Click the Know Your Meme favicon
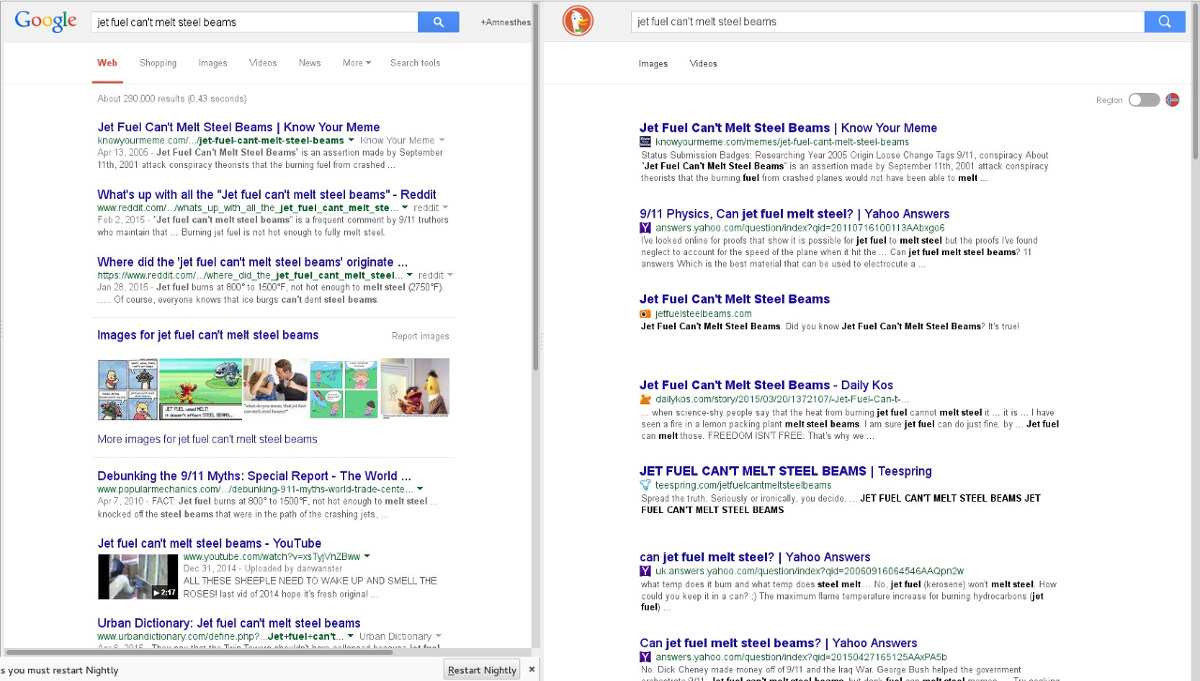The width and height of the screenshot is (1200, 681). pyautogui.click(x=646, y=141)
